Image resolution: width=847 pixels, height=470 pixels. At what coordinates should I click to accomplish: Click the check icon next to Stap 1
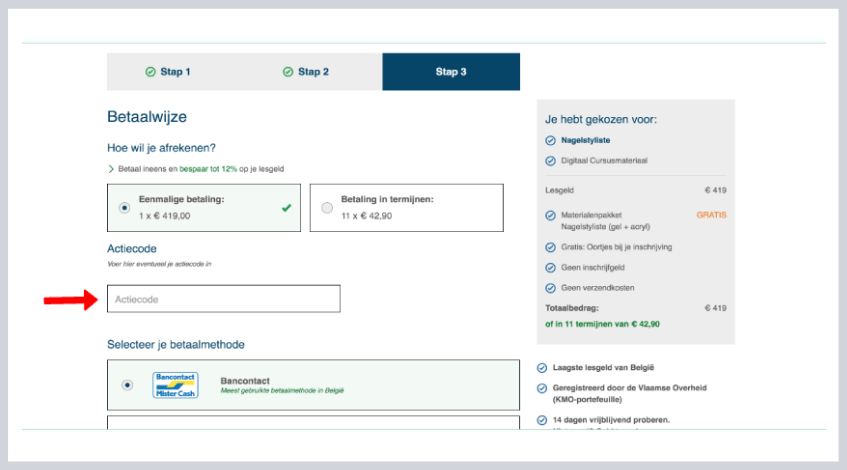point(150,72)
